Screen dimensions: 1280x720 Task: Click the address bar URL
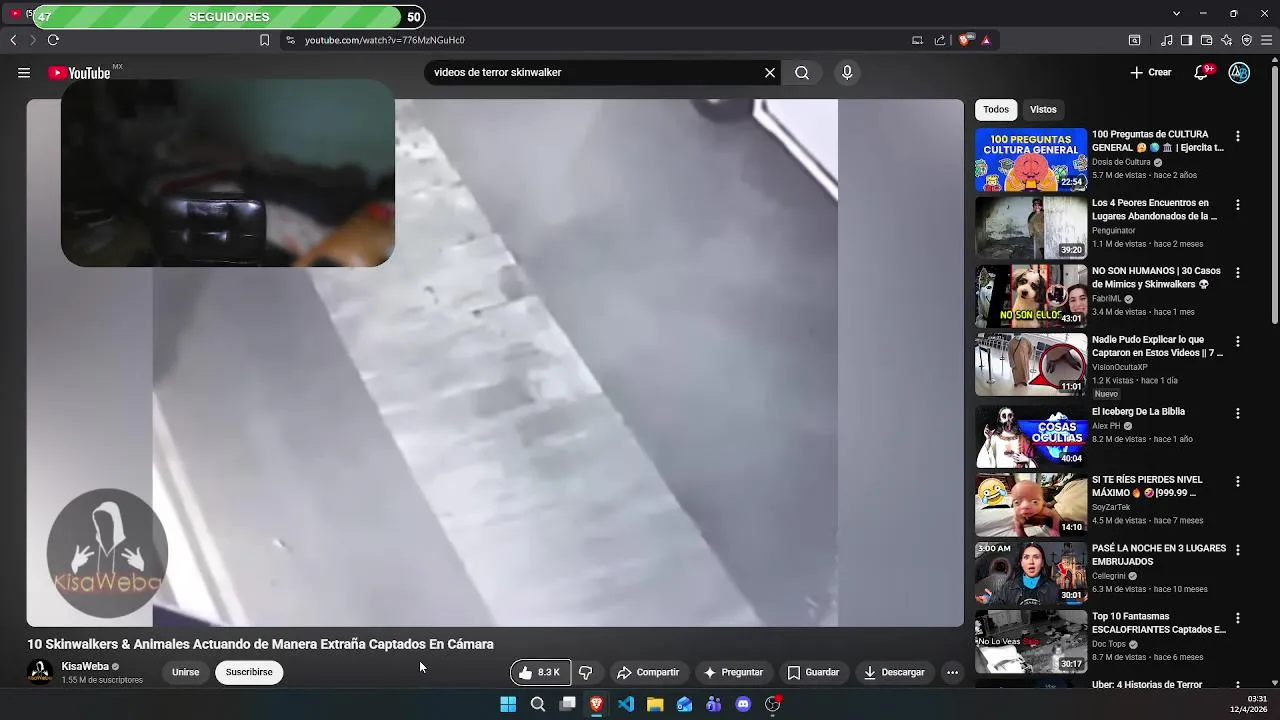[385, 40]
